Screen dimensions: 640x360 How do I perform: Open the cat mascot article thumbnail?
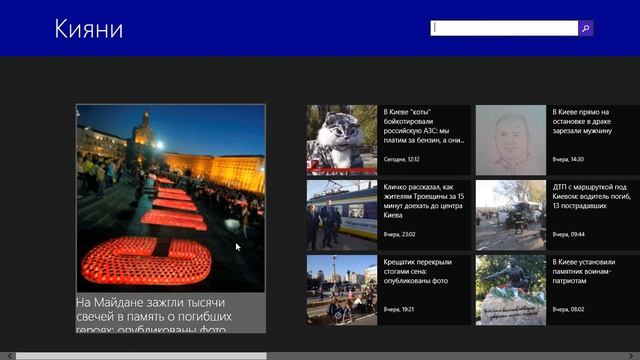coord(342,140)
